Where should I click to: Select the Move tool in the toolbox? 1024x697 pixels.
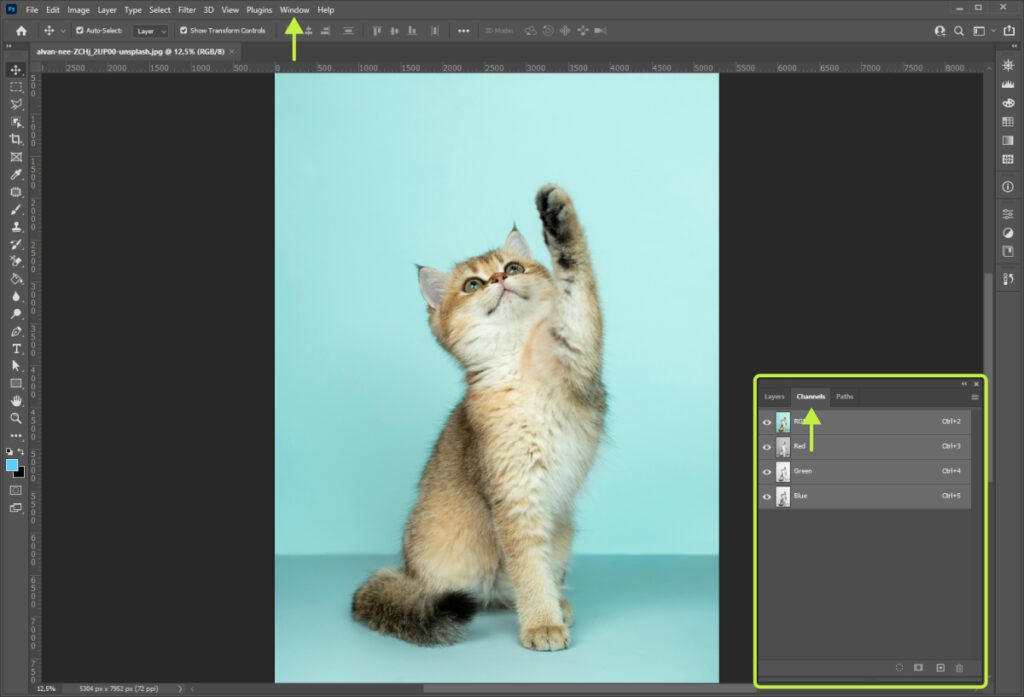point(16,70)
